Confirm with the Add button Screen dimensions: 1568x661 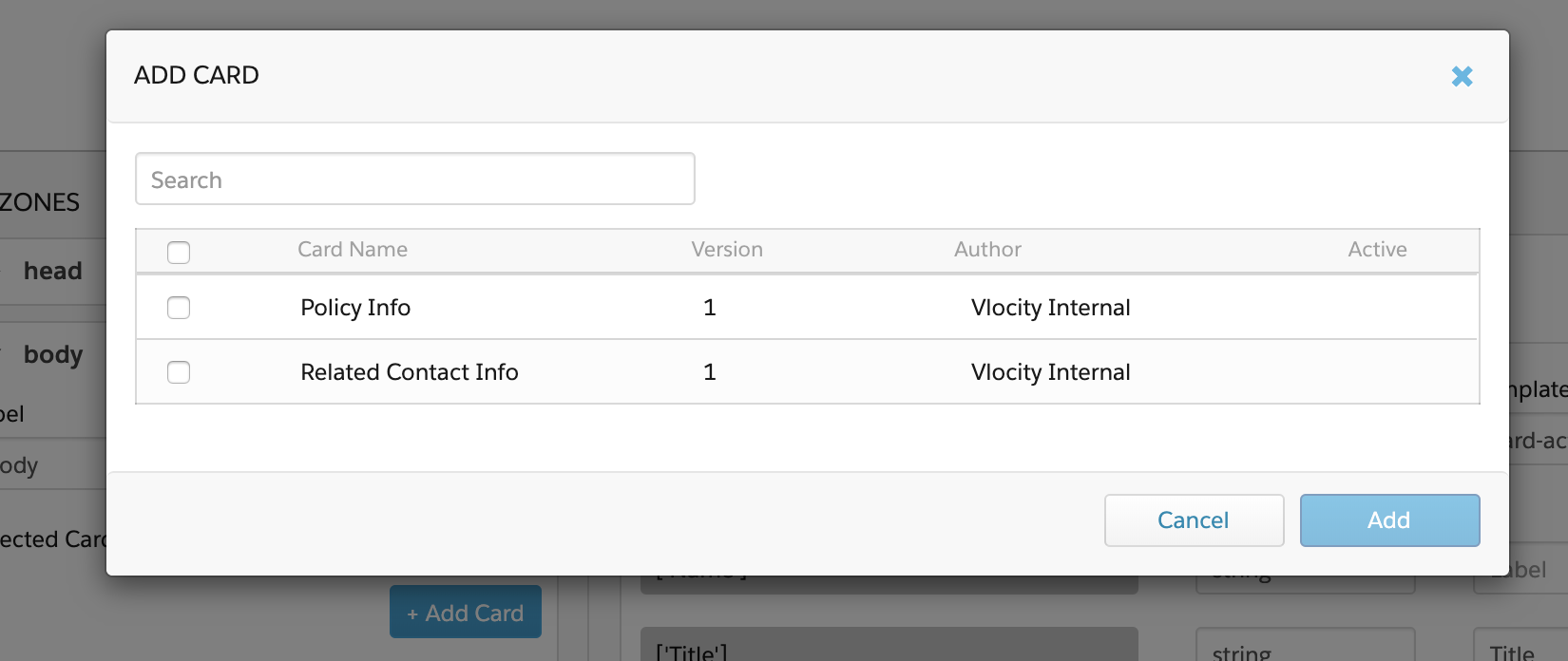tap(1389, 520)
